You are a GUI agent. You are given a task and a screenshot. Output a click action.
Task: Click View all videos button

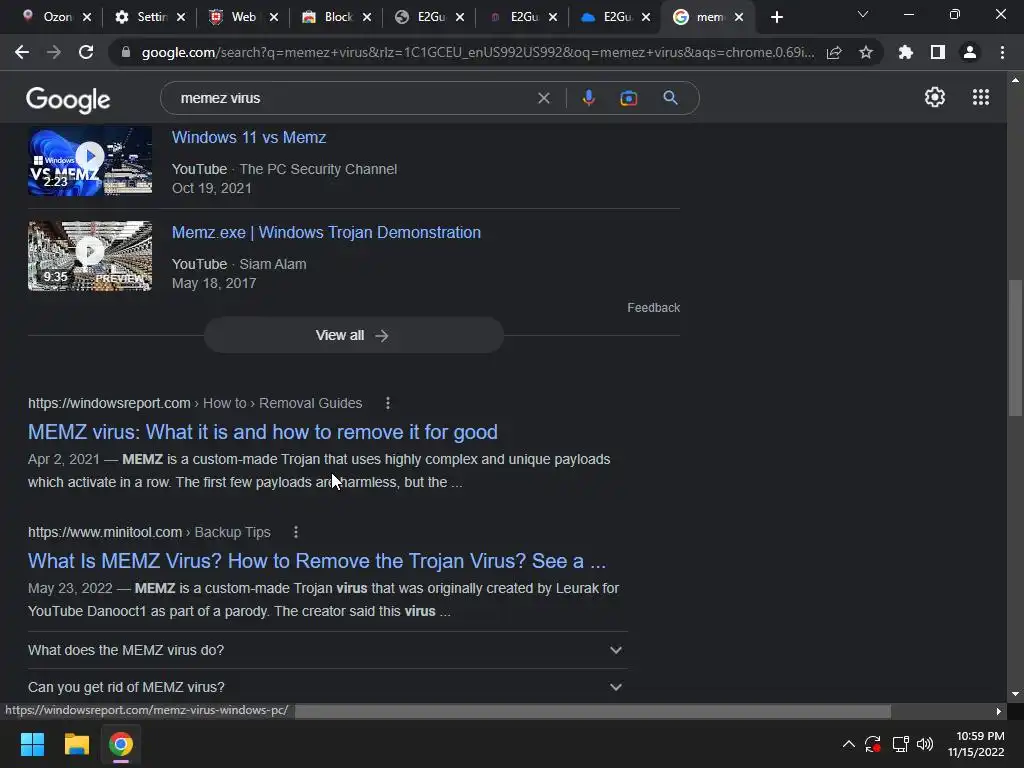(x=353, y=335)
